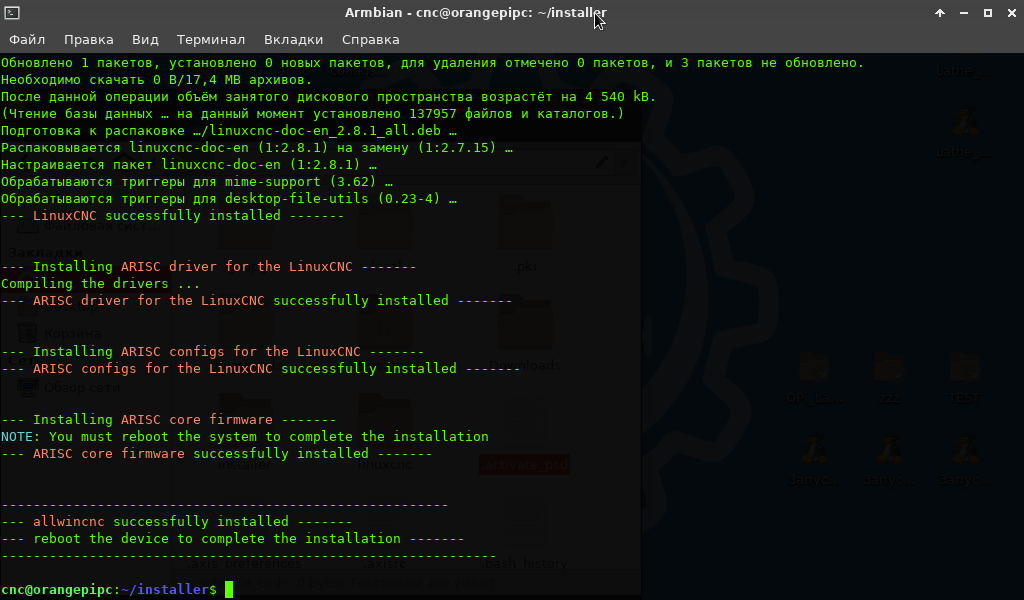Click the line '--- LinuxCNC successfully installed'

pyautogui.click(x=172, y=215)
